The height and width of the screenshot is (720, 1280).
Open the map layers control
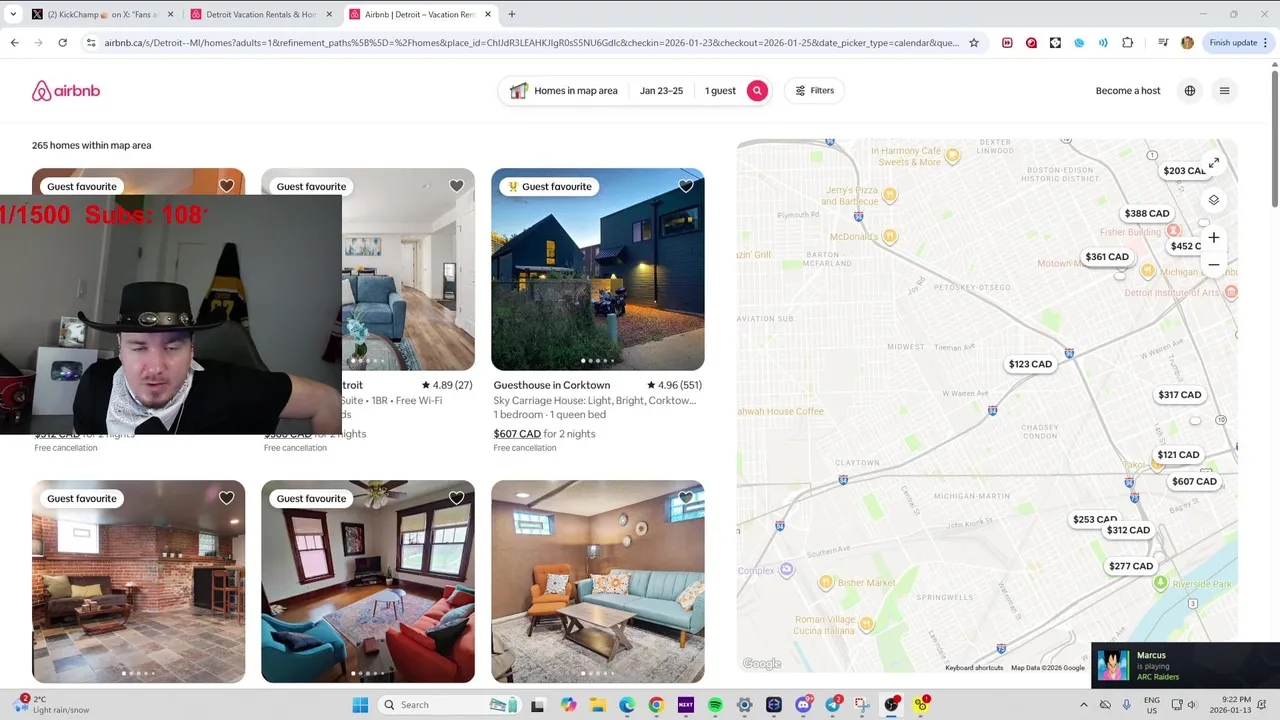[1213, 200]
